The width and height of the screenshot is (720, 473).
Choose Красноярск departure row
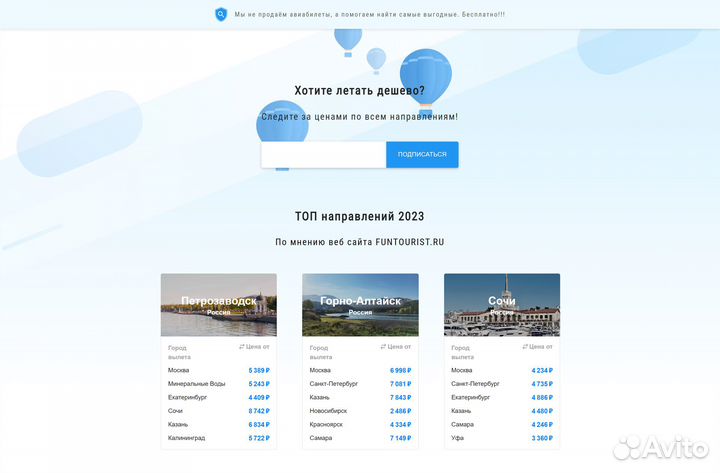pos(360,424)
